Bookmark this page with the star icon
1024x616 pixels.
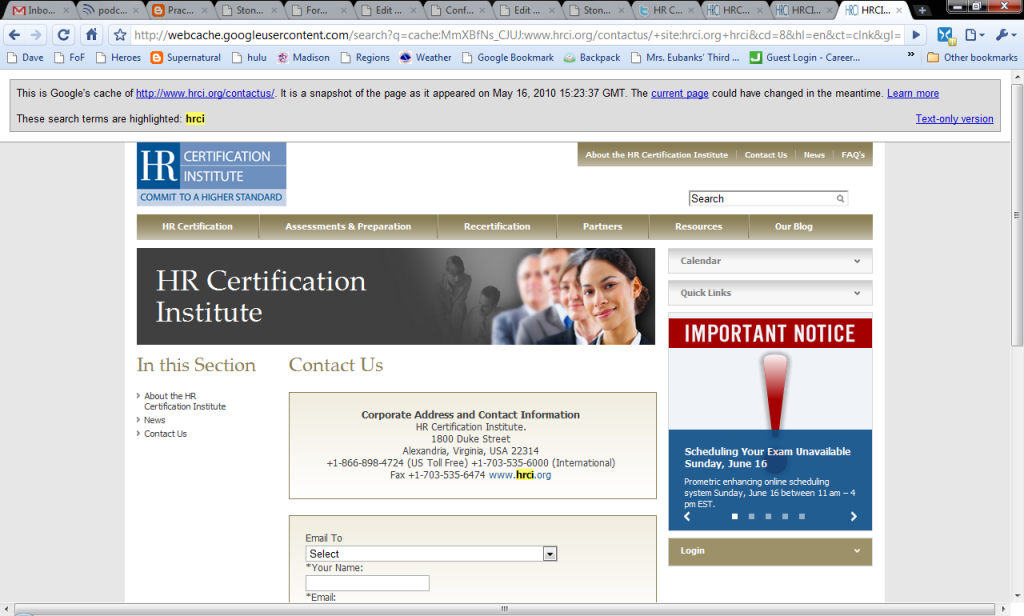(120, 35)
